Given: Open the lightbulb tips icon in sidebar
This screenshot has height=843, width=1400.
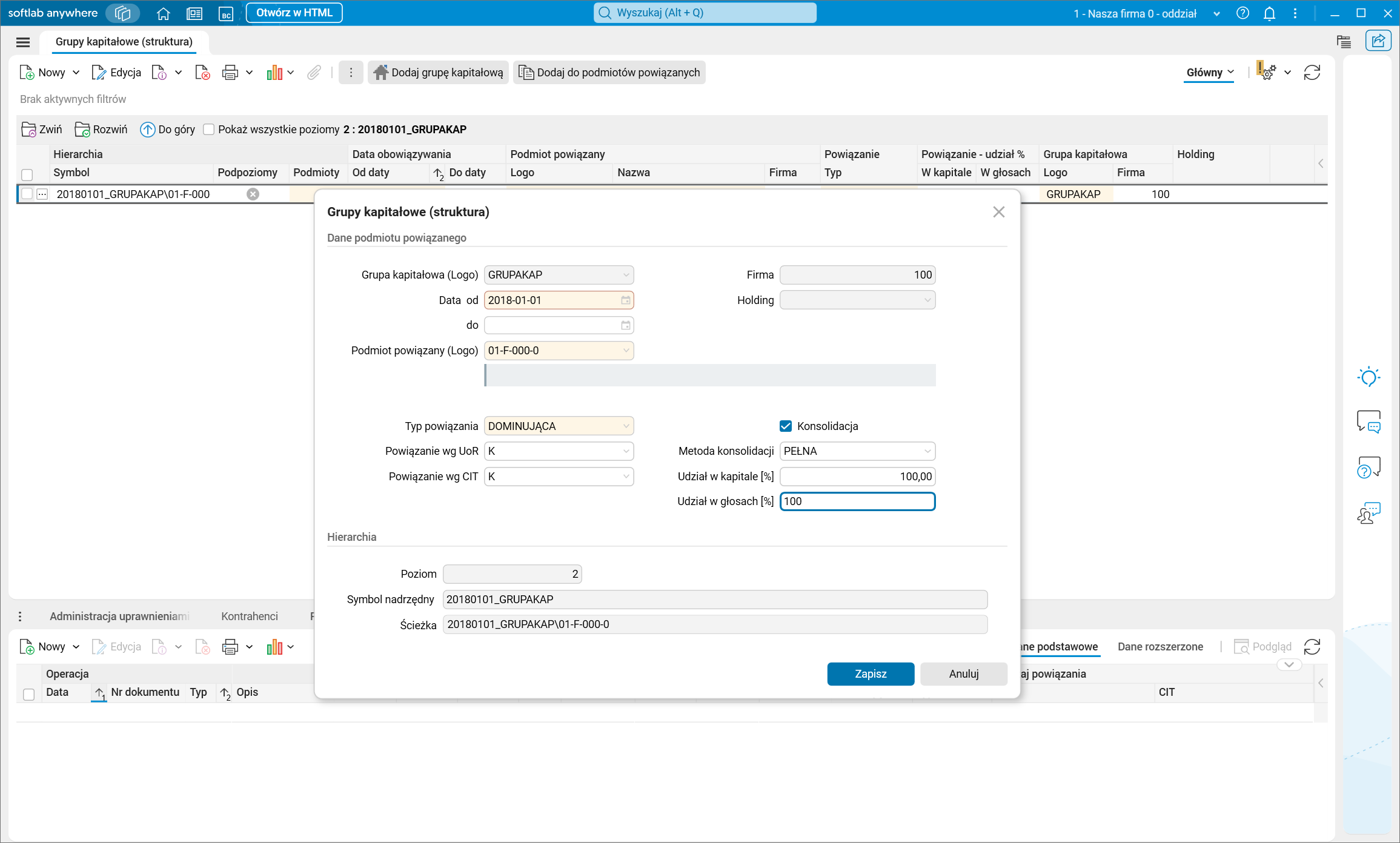Looking at the screenshot, I should click(1368, 377).
